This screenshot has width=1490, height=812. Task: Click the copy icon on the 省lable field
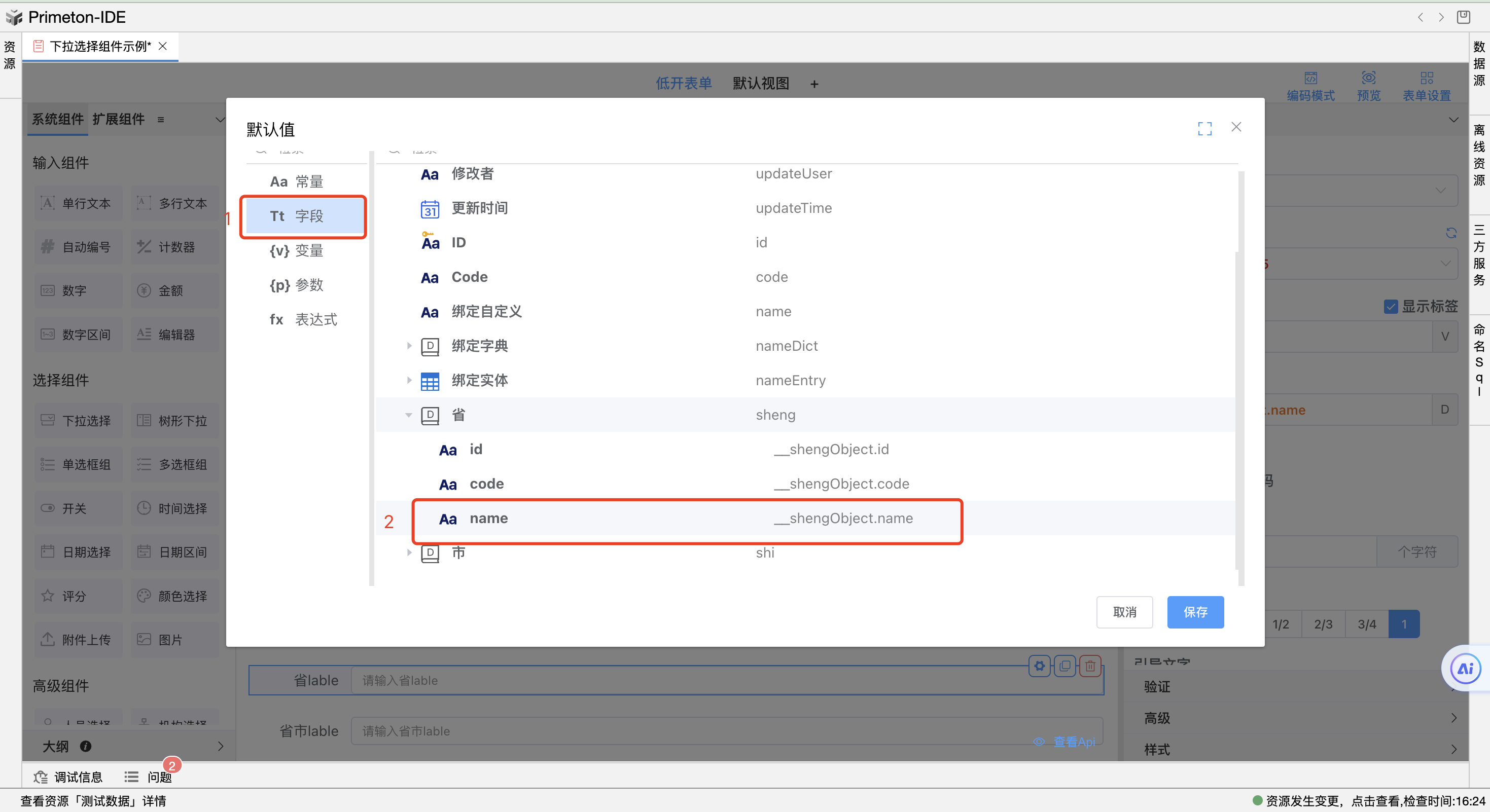(1065, 666)
